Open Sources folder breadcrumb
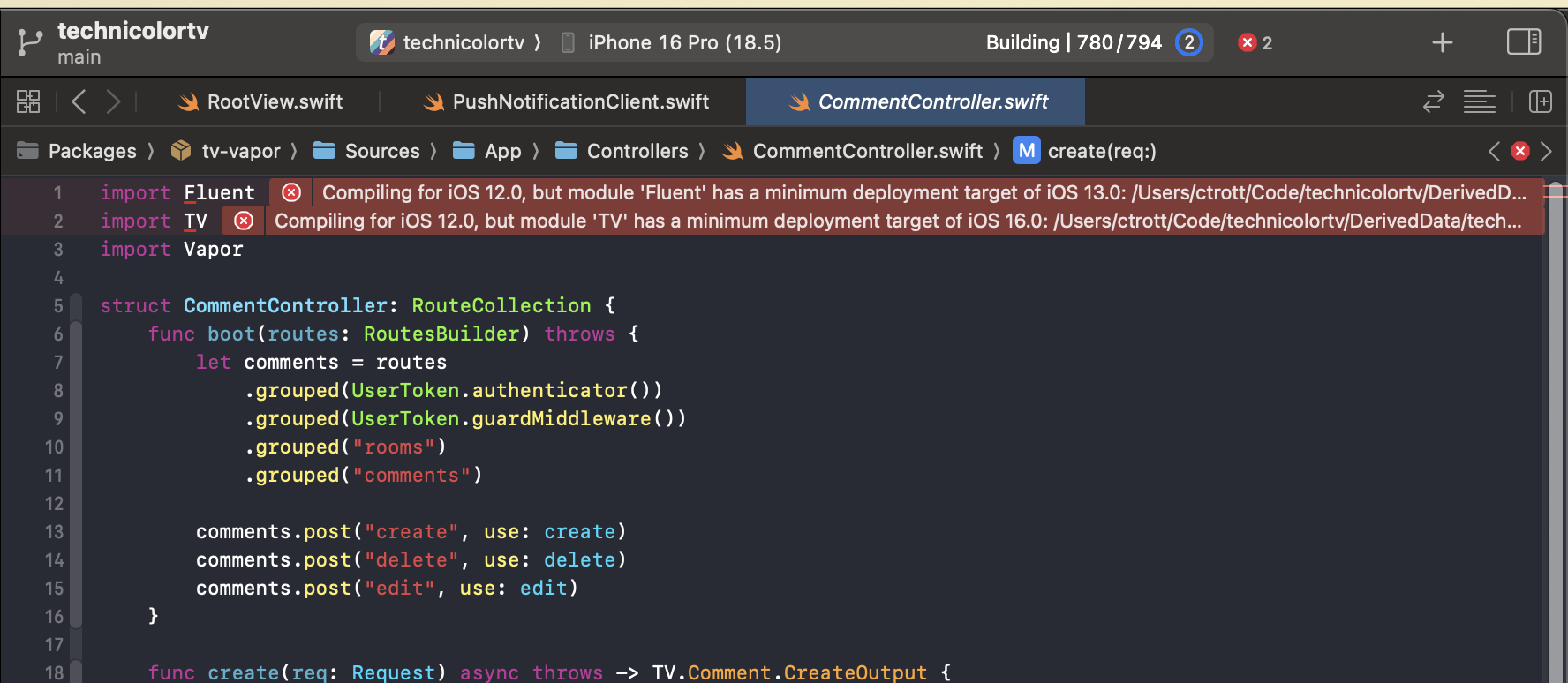1568x683 pixels. 367,151
